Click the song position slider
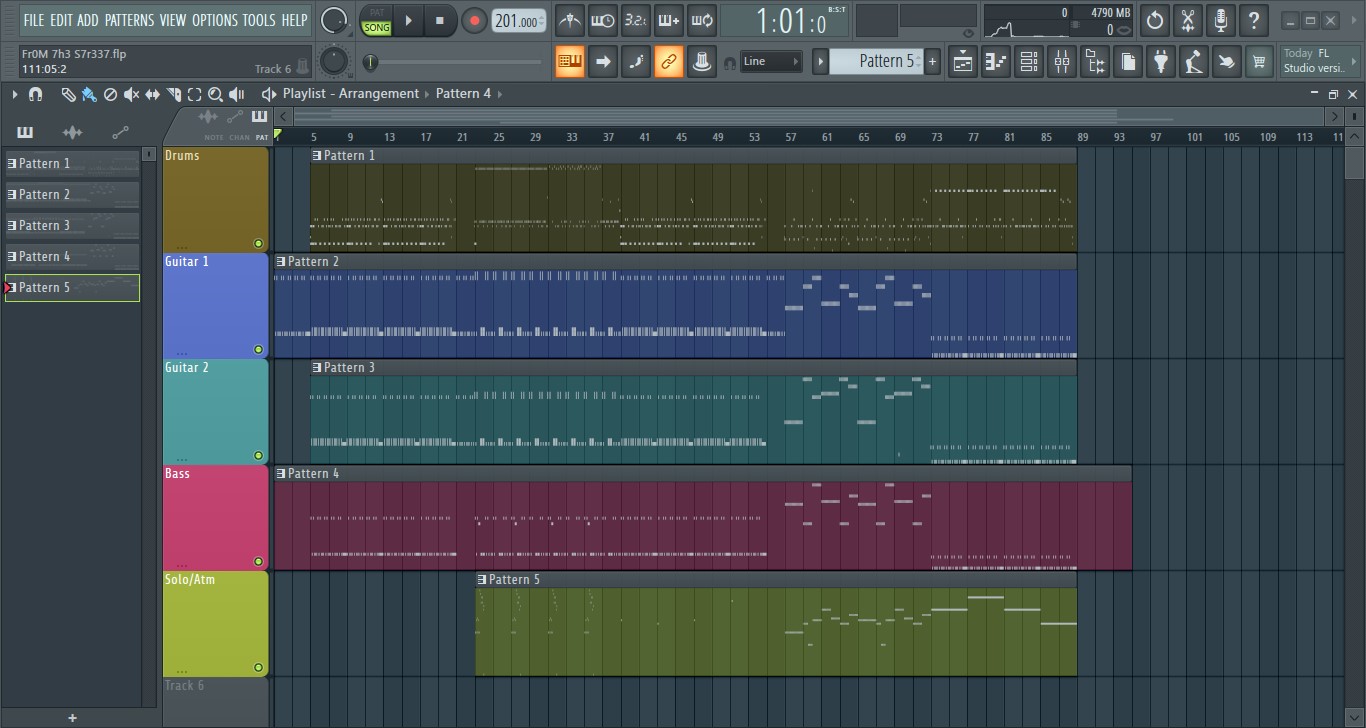Viewport: 1366px width, 728px height. point(455,62)
